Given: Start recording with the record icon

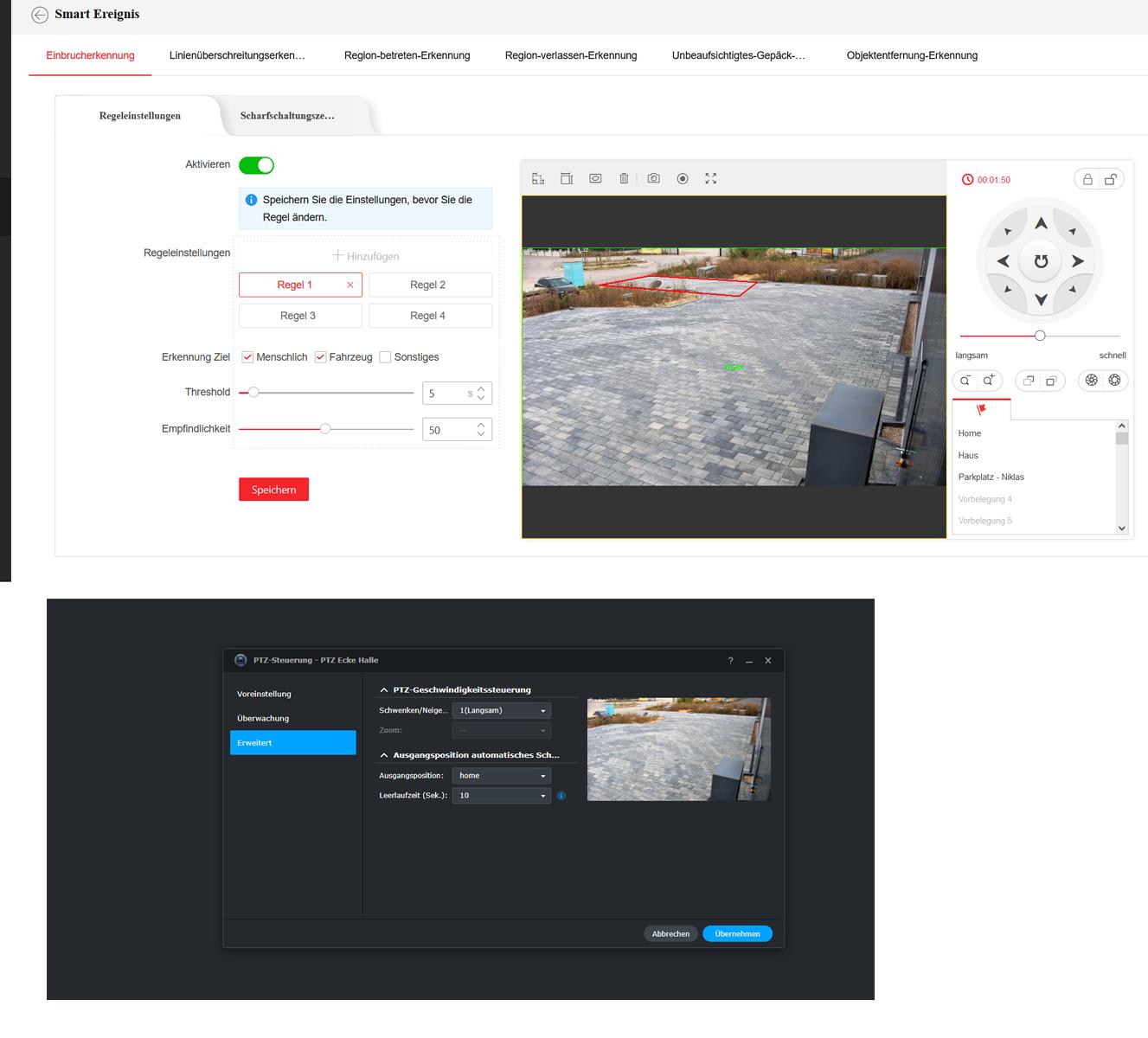Looking at the screenshot, I should click(x=683, y=179).
